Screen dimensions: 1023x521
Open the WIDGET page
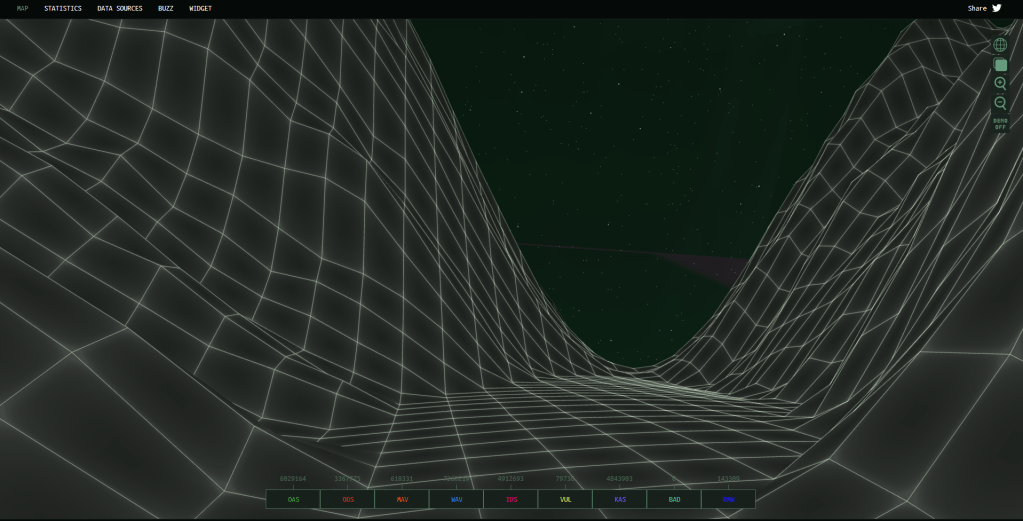[200, 8]
